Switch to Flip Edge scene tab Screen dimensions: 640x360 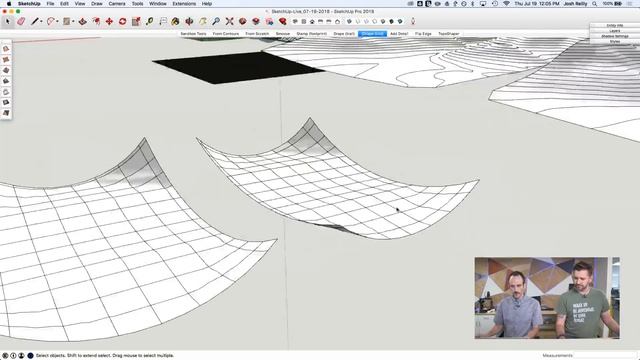(x=423, y=33)
